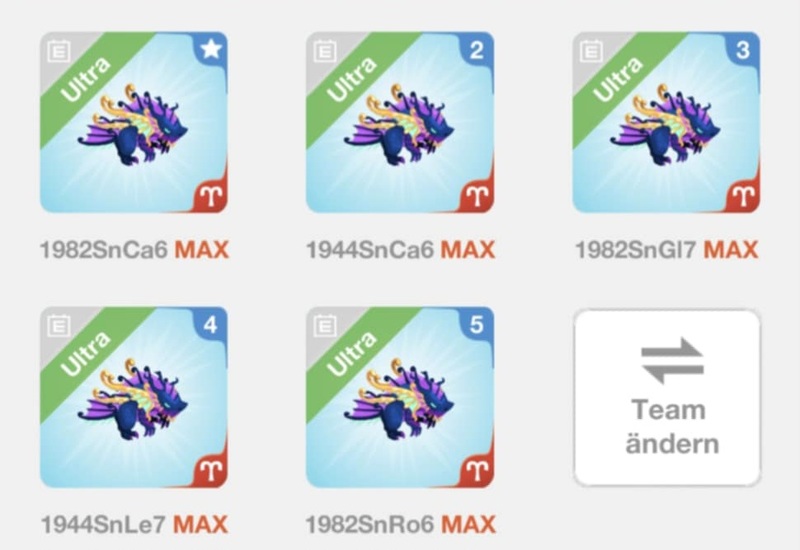Open the dragon thumbnail for slot 5
The height and width of the screenshot is (550, 800).
pyautogui.click(x=399, y=397)
